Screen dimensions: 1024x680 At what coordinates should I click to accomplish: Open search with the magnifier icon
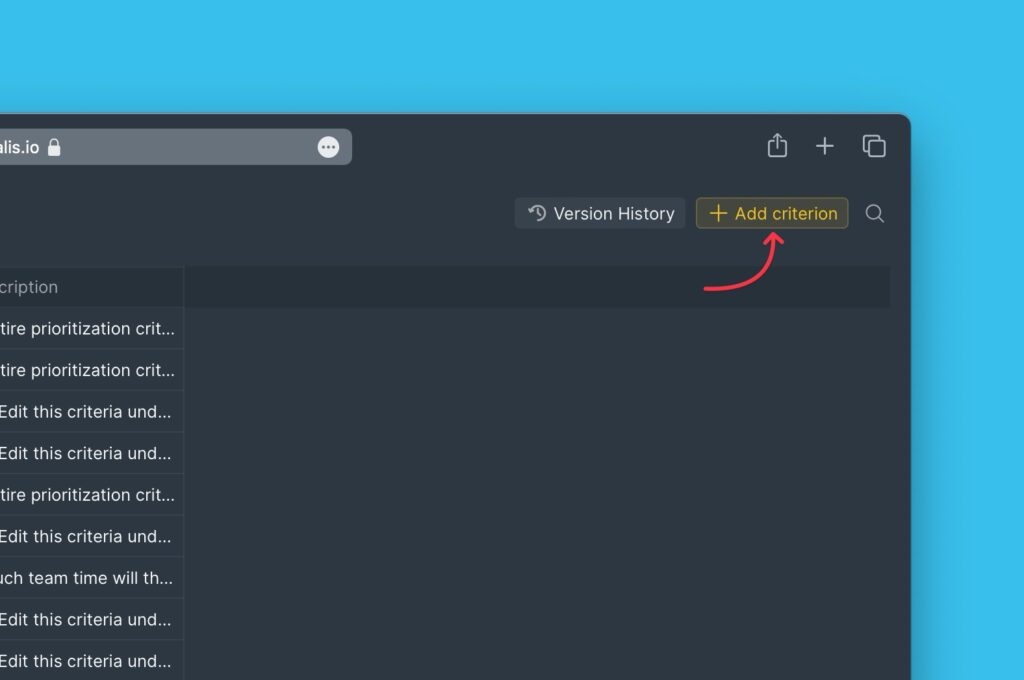click(x=874, y=213)
